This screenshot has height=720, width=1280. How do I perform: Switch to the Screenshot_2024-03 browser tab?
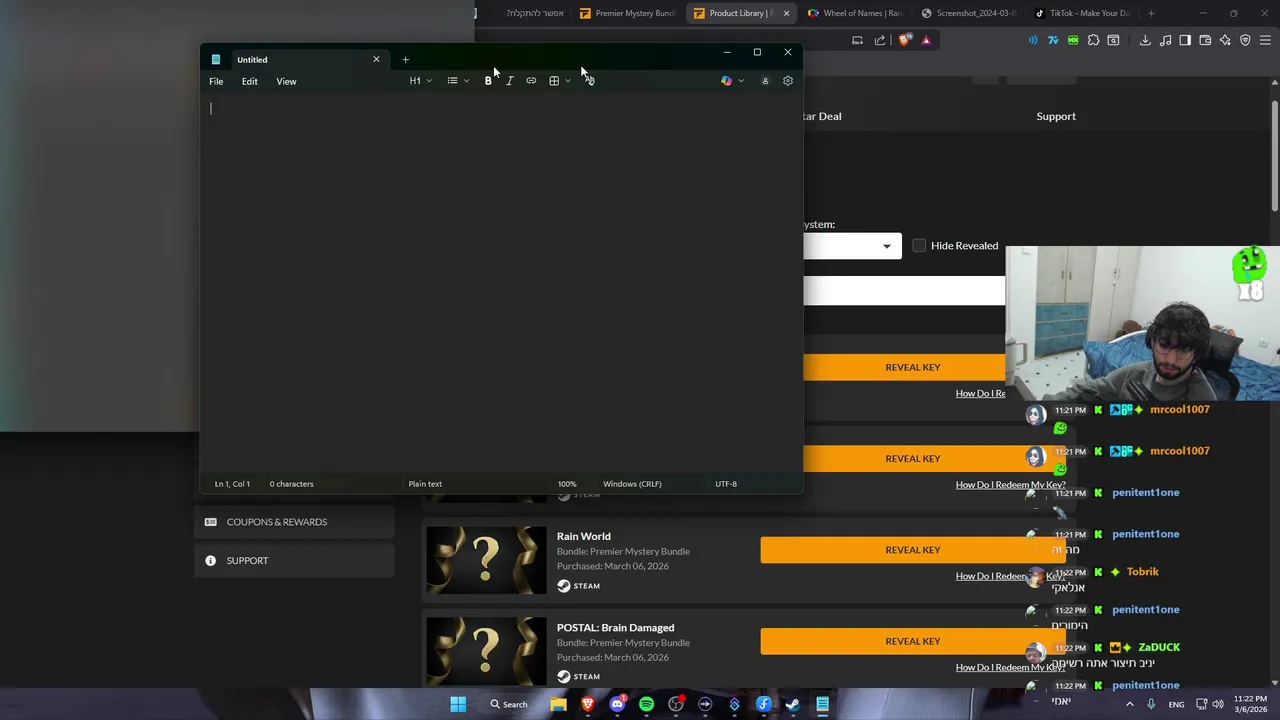(969, 13)
